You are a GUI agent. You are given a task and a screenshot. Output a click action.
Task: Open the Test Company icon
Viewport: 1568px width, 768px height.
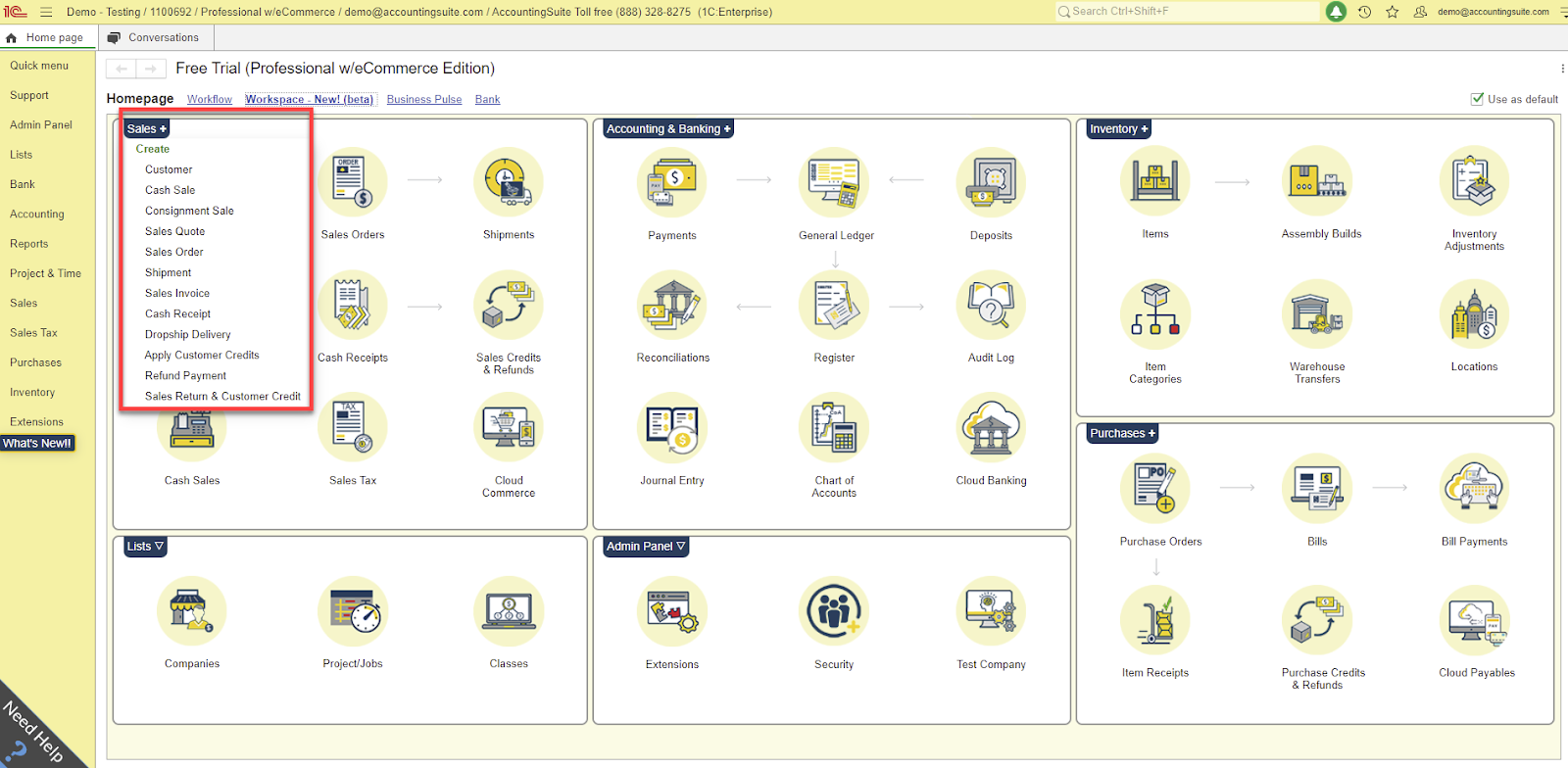coord(991,611)
